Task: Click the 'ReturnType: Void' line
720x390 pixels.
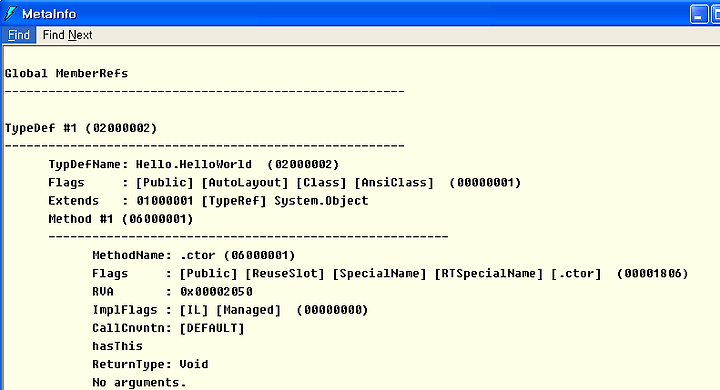Action: (x=150, y=364)
